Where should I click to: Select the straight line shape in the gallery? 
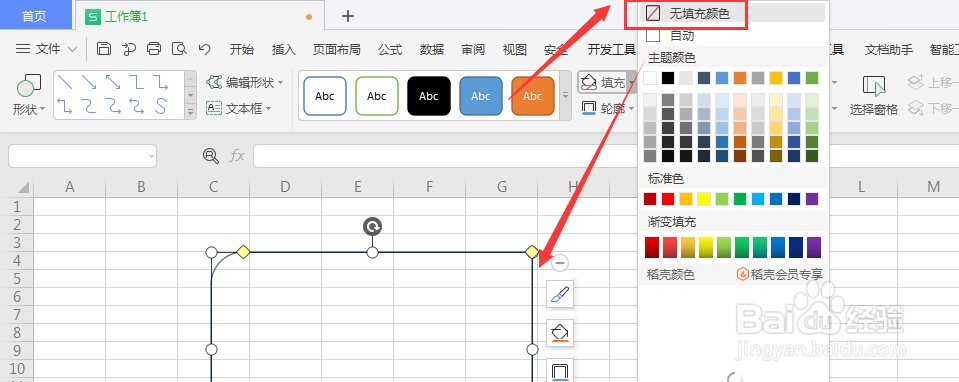pos(65,82)
